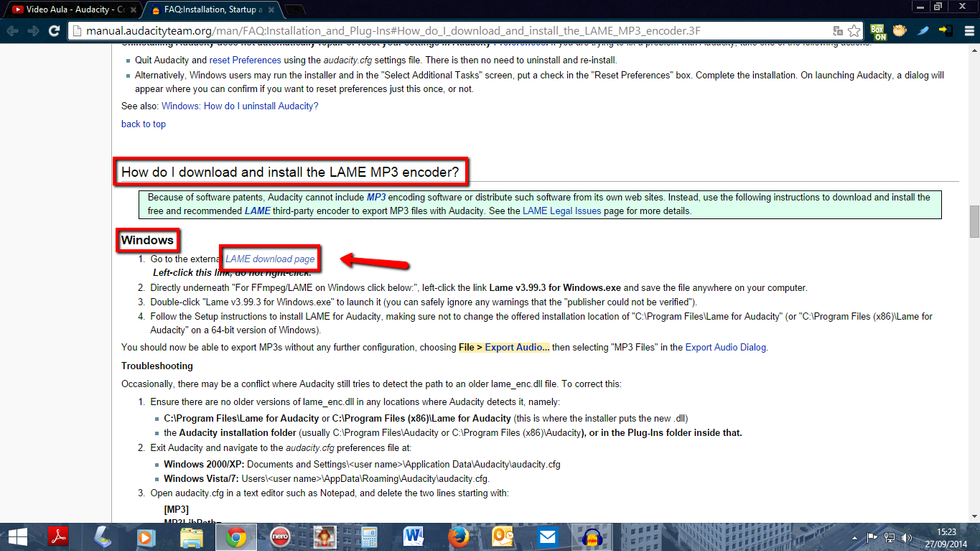The width and height of the screenshot is (980, 551).
Task: Launch Firefox from the taskbar
Action: (x=458, y=537)
